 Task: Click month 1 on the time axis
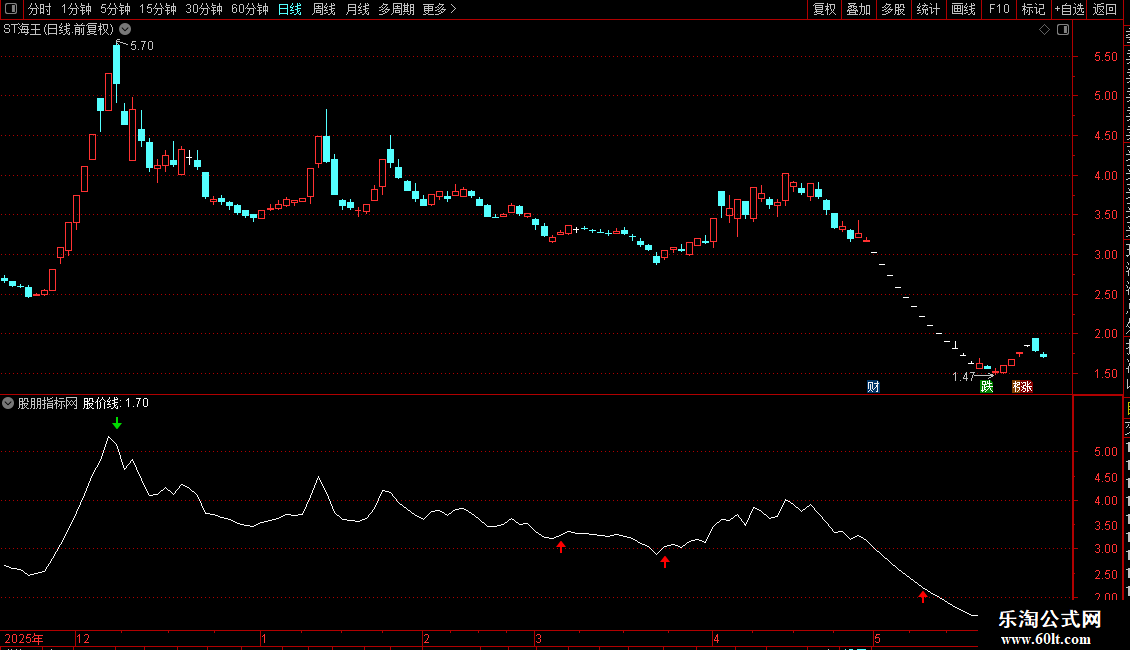point(264,638)
